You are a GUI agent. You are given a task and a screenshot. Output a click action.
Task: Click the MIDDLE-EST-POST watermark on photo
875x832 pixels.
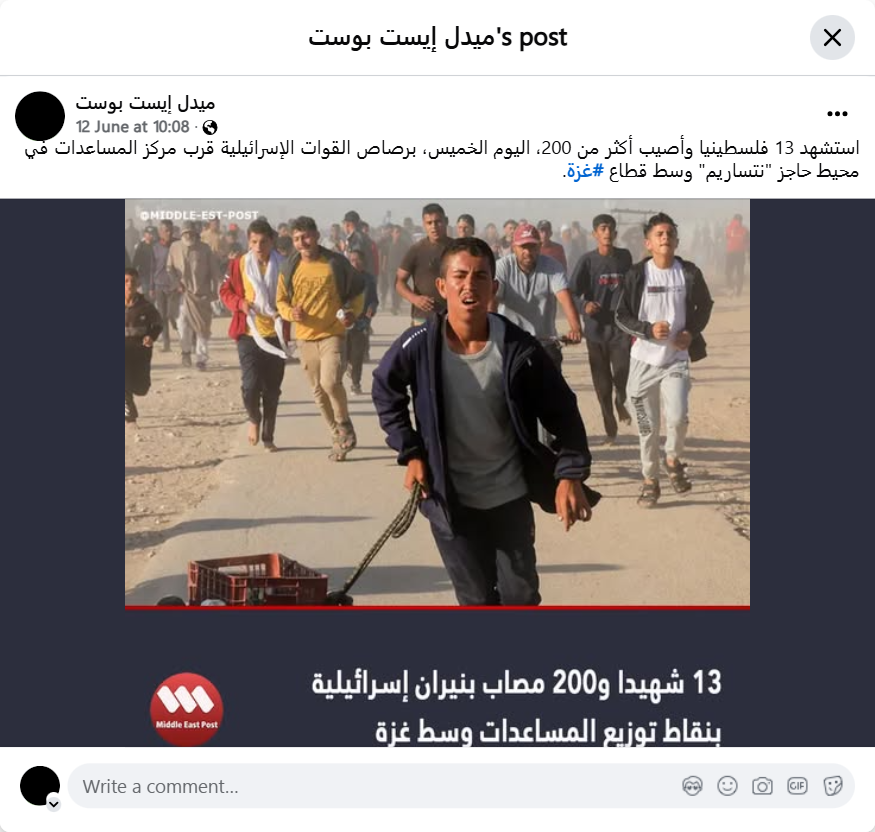pos(200,215)
